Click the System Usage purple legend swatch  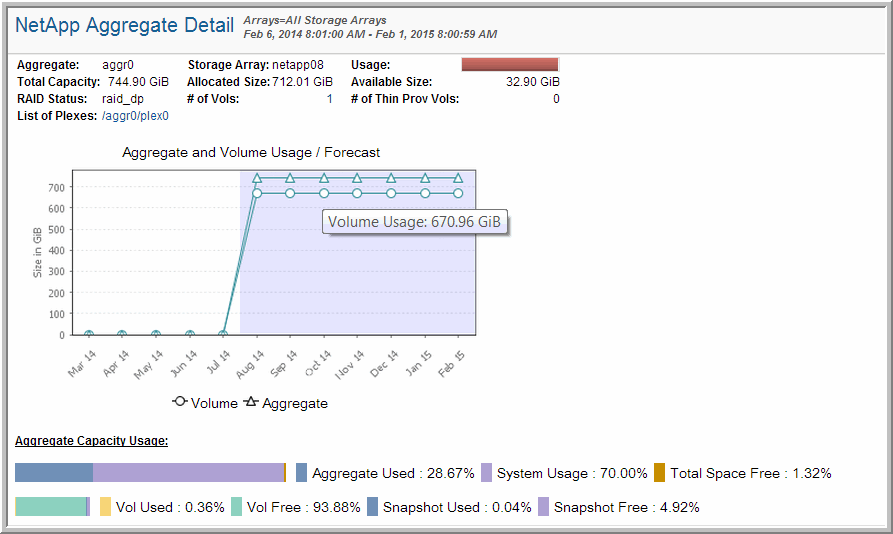[486, 473]
